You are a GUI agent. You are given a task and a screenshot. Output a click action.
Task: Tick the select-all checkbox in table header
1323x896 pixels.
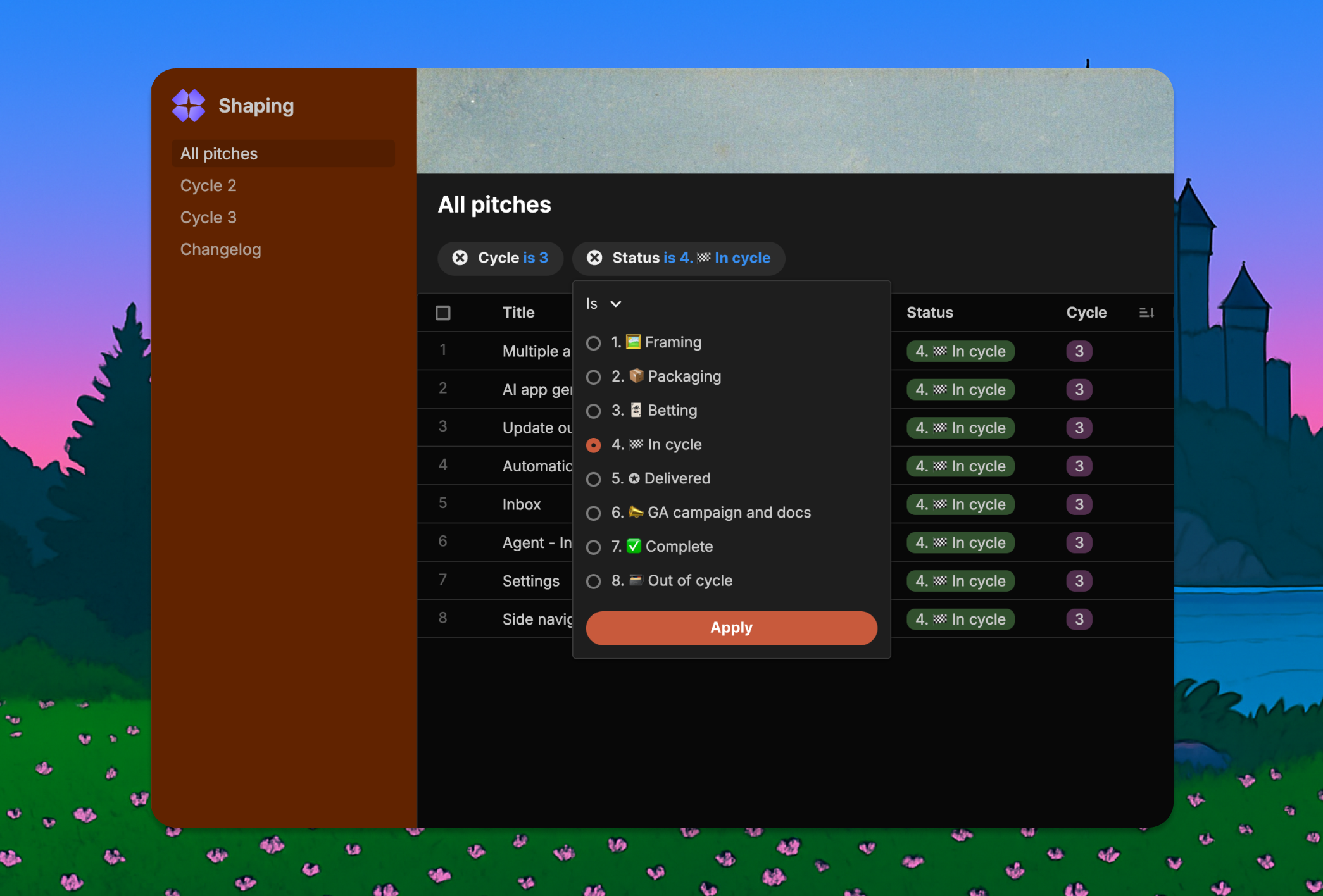[x=443, y=313]
